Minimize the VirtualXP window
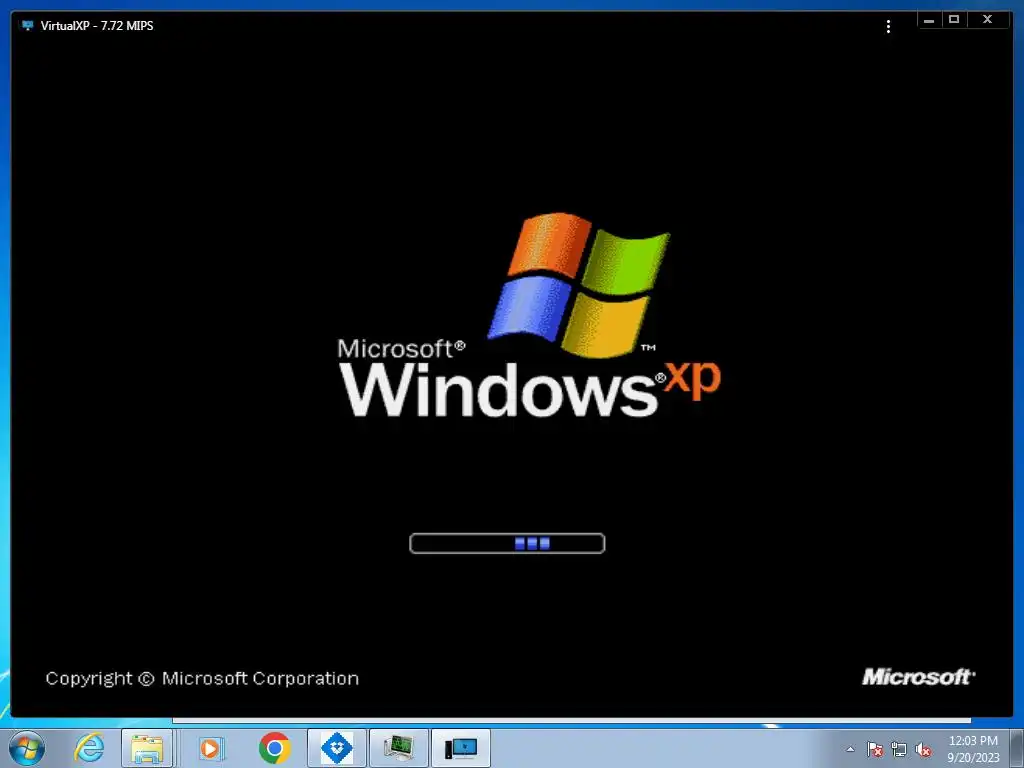 pyautogui.click(x=929, y=20)
